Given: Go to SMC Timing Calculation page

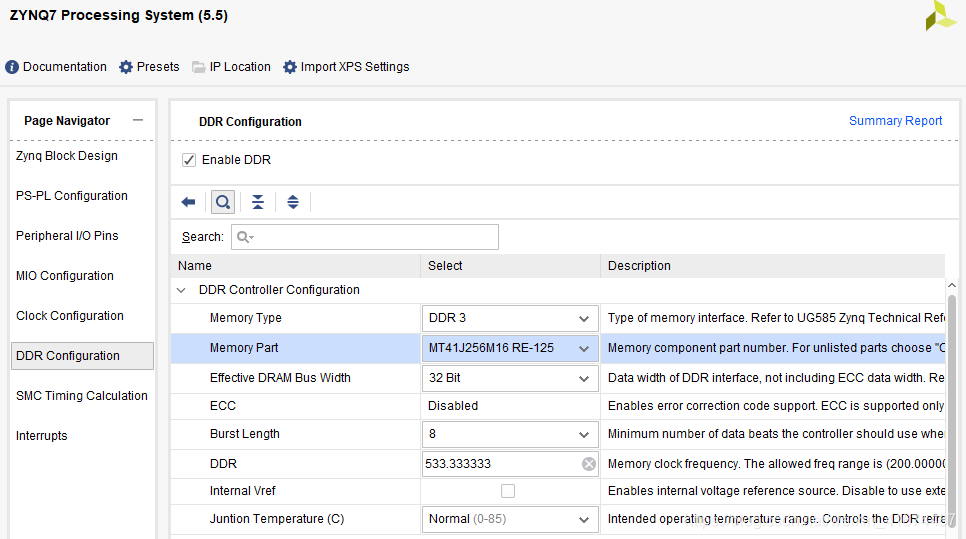Looking at the screenshot, I should coord(82,396).
